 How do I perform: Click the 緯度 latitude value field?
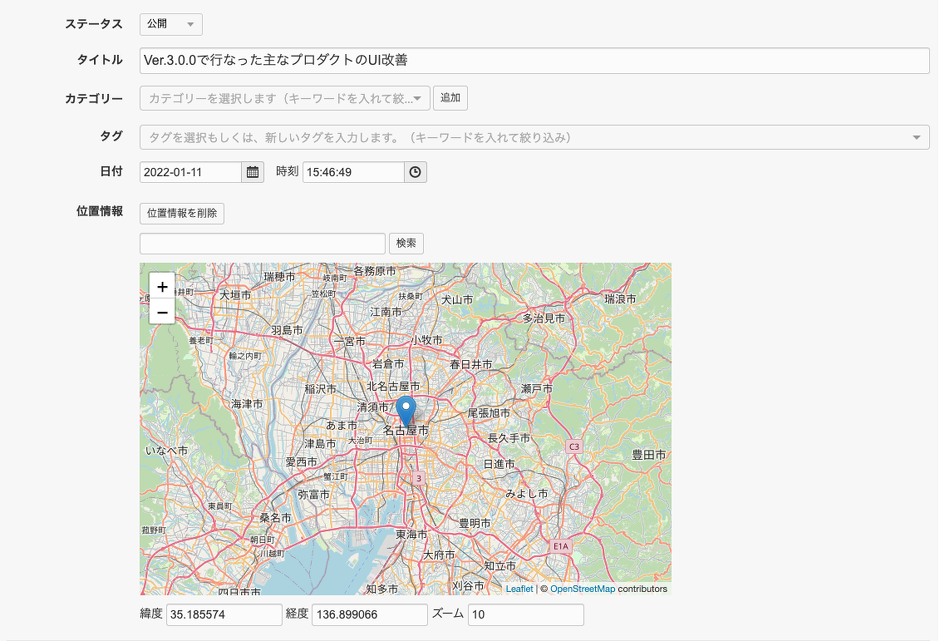224,614
